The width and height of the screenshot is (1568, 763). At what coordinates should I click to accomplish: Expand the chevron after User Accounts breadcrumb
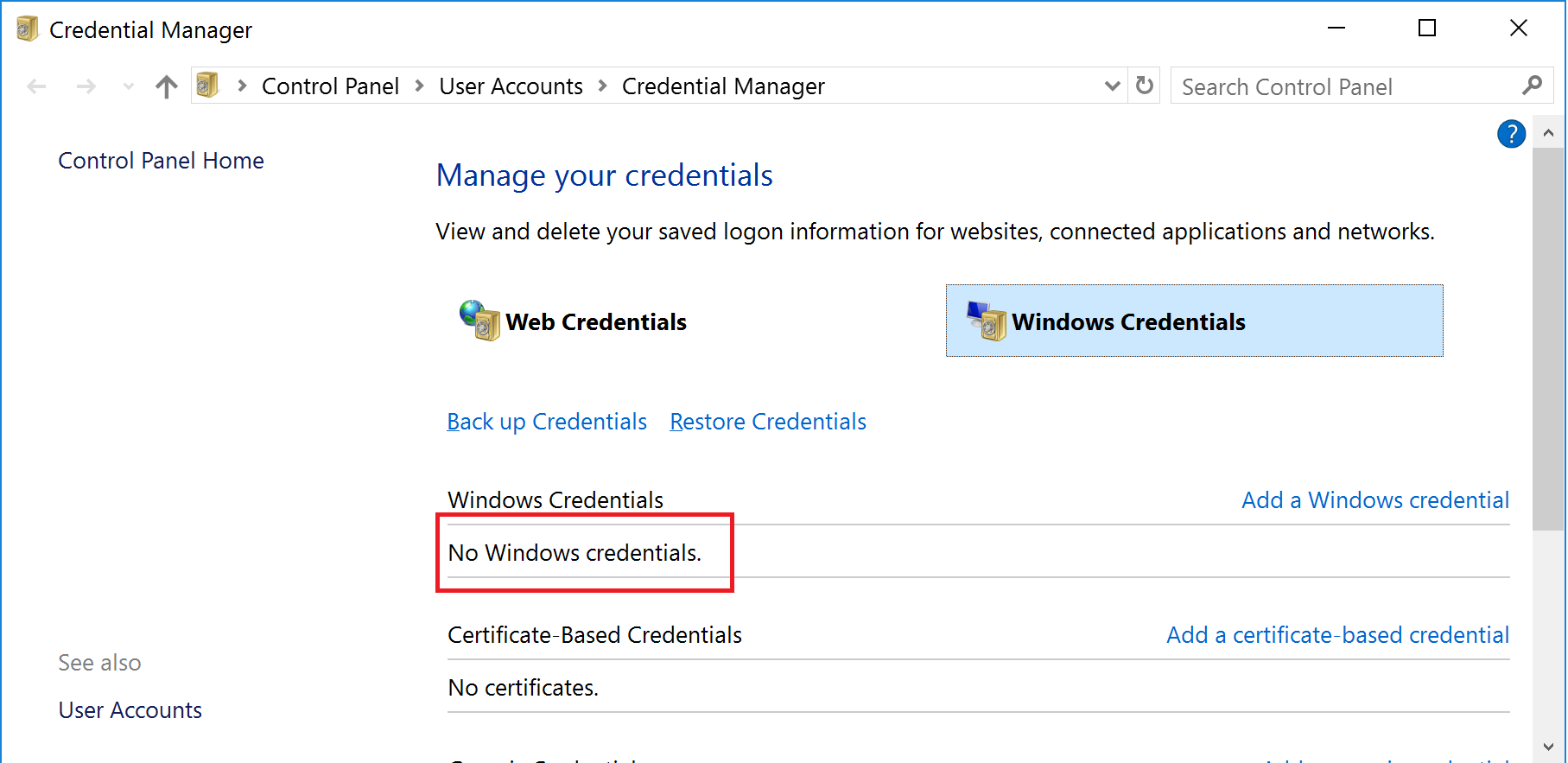[603, 86]
